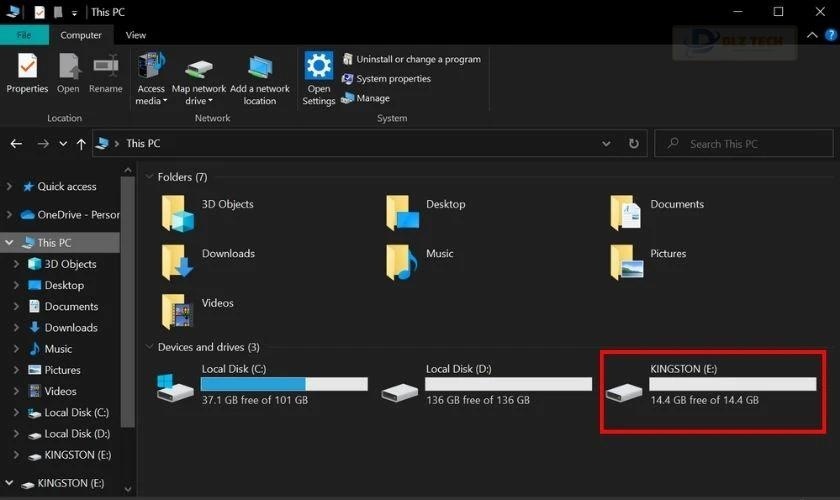Go up one level with up arrow
Image resolution: width=840 pixels, height=500 pixels.
[81, 144]
